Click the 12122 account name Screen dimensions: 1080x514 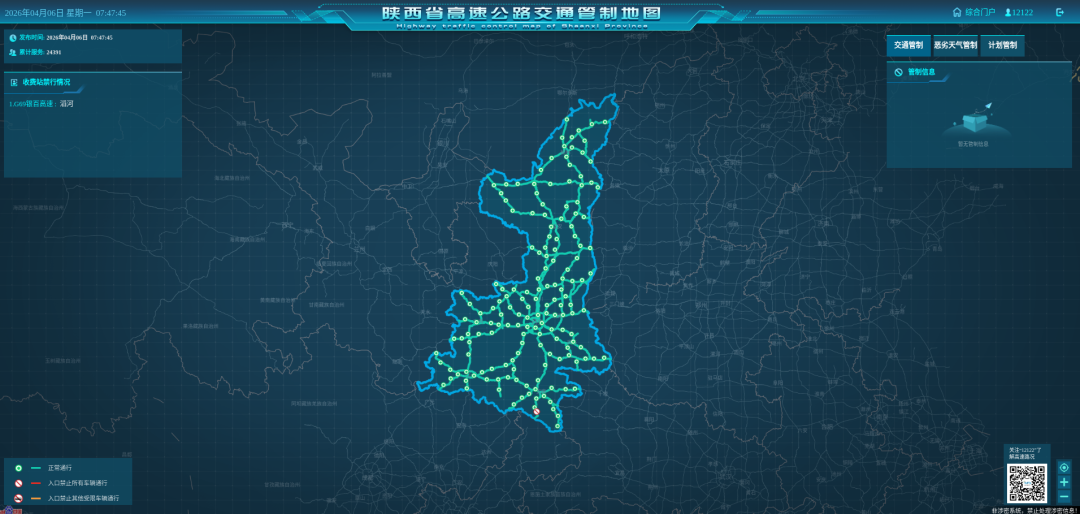[1023, 12]
